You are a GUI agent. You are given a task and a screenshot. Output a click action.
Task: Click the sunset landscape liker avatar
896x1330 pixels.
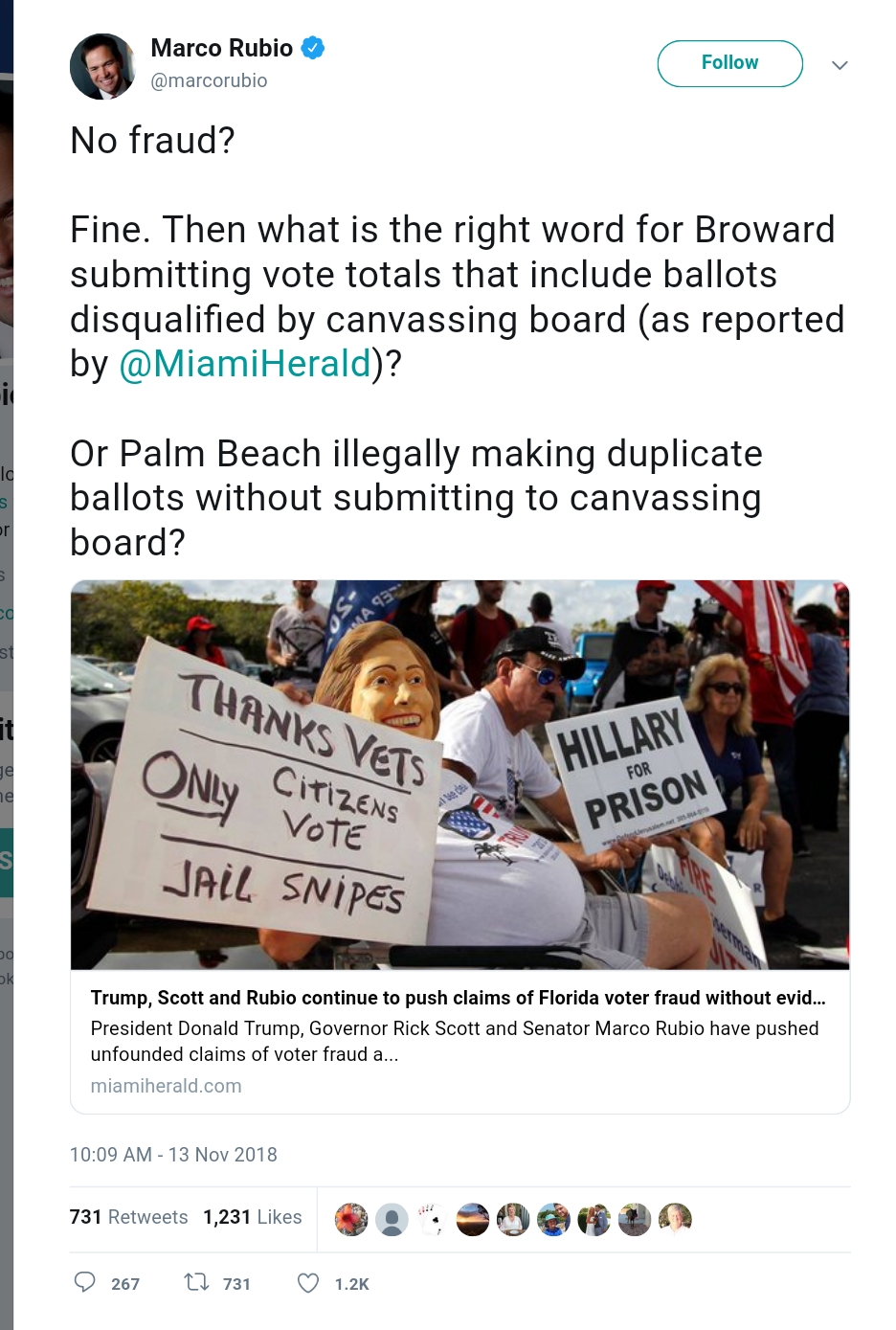pyautogui.click(x=472, y=1219)
